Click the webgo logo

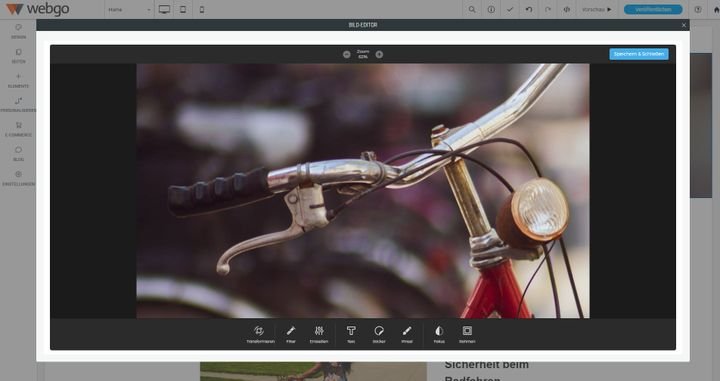[38, 9]
